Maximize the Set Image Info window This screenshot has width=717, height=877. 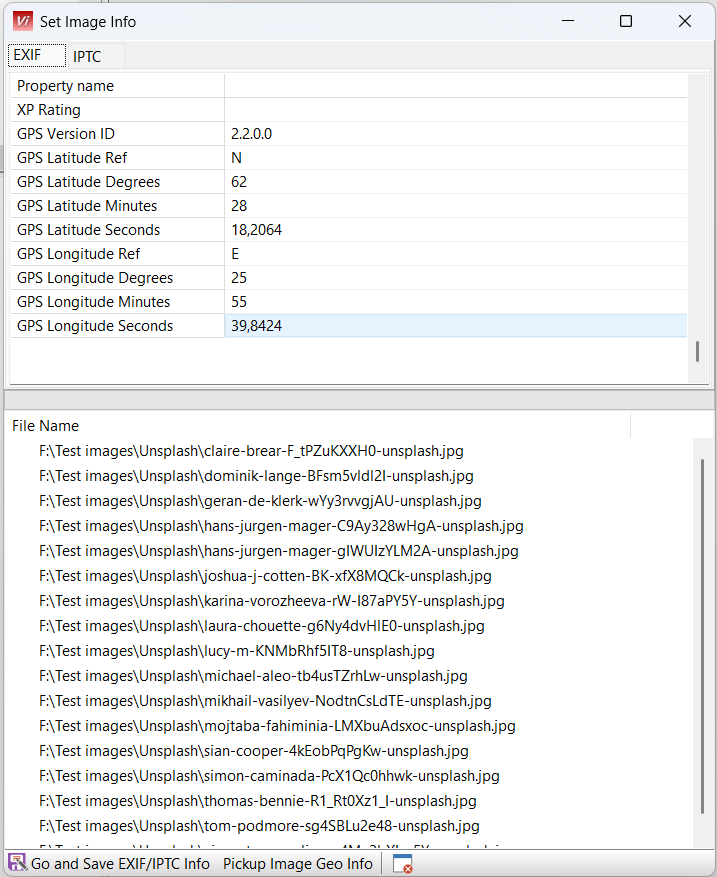(x=626, y=21)
